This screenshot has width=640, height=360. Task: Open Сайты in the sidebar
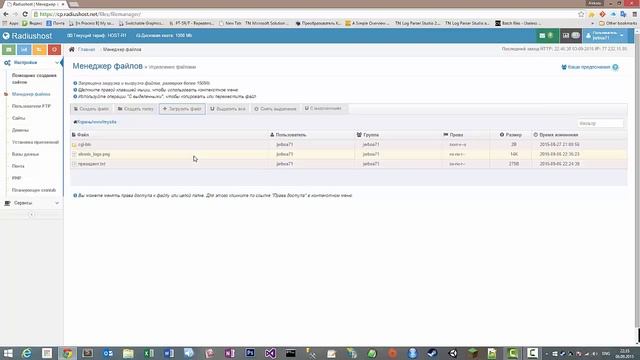(19, 118)
